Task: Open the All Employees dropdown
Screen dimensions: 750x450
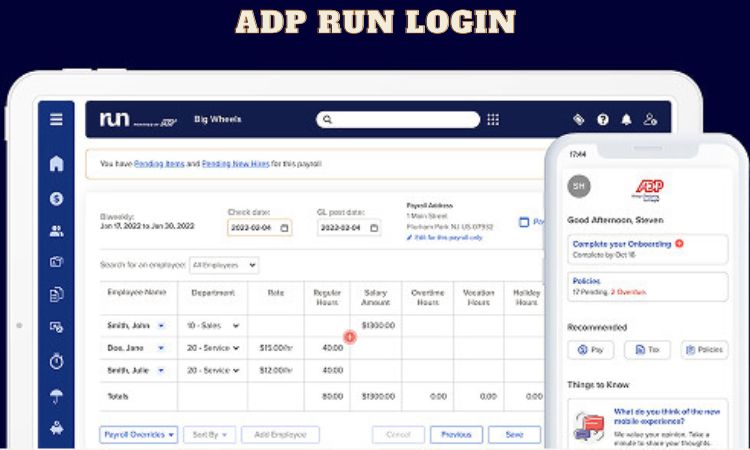Action: point(224,265)
